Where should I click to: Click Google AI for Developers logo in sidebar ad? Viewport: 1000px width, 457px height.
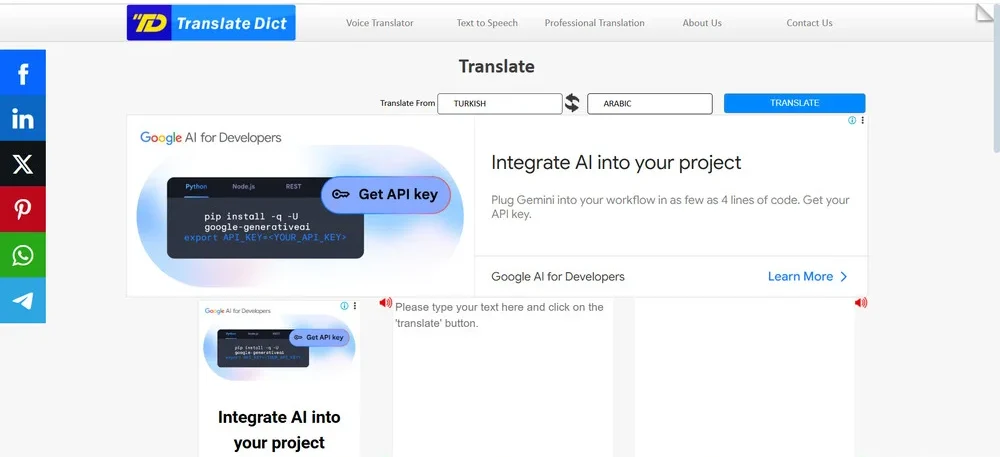tap(237, 311)
